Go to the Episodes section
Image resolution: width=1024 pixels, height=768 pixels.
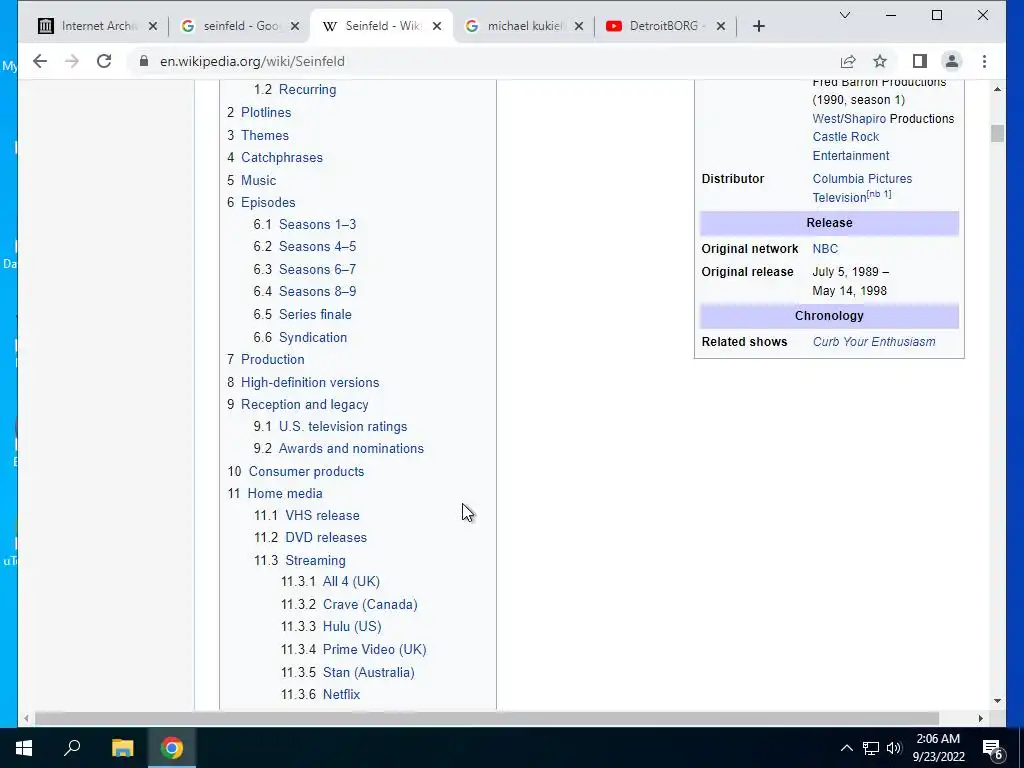pyautogui.click(x=268, y=202)
